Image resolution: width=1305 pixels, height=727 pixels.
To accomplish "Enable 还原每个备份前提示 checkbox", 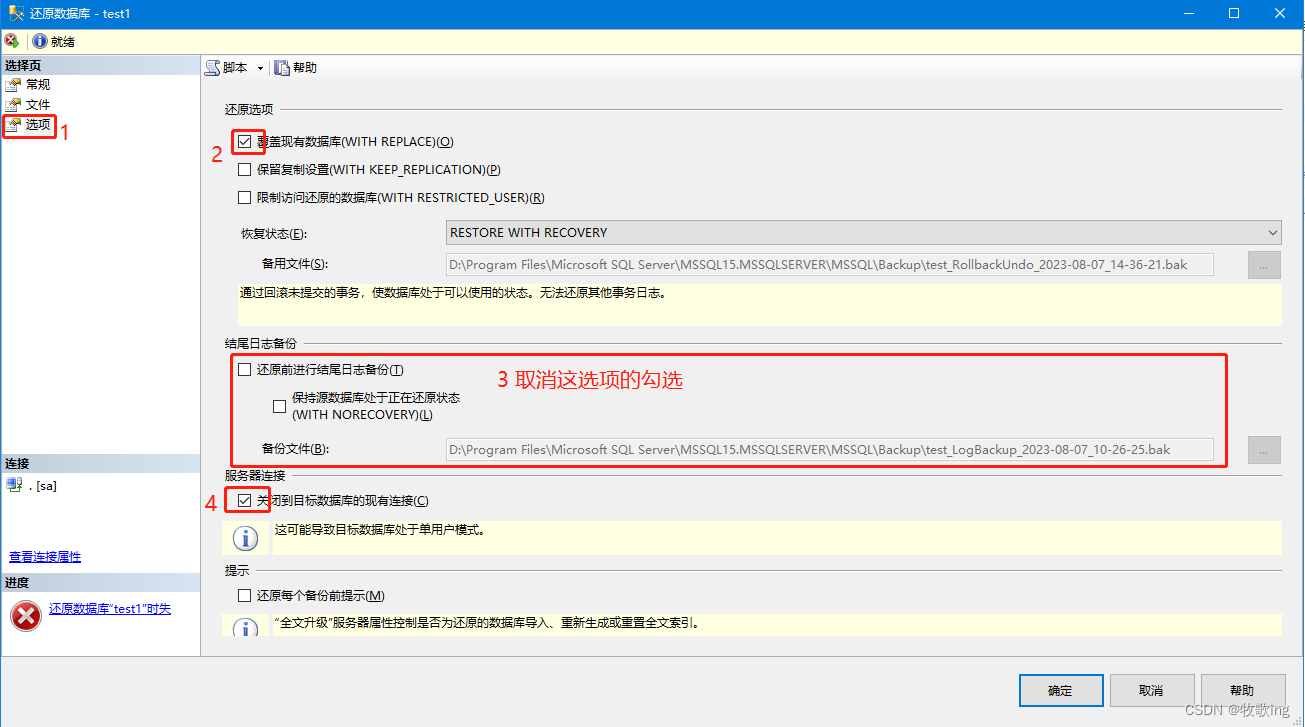I will [245, 596].
